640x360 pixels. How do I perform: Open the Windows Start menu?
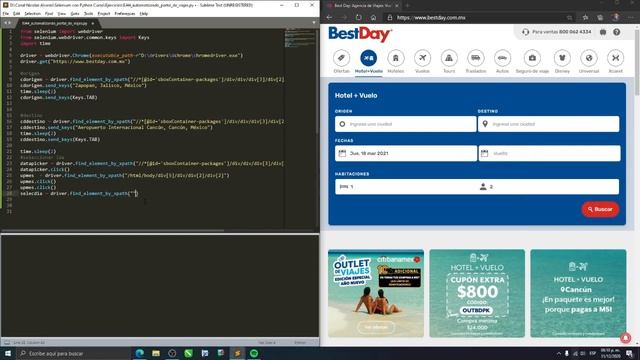(8, 353)
